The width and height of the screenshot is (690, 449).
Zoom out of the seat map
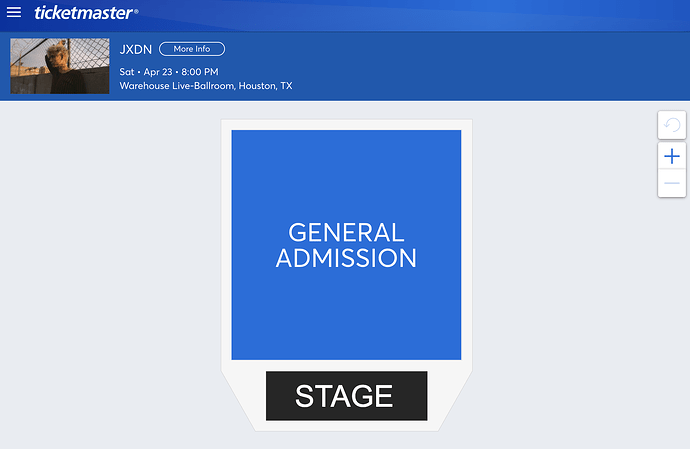click(672, 183)
